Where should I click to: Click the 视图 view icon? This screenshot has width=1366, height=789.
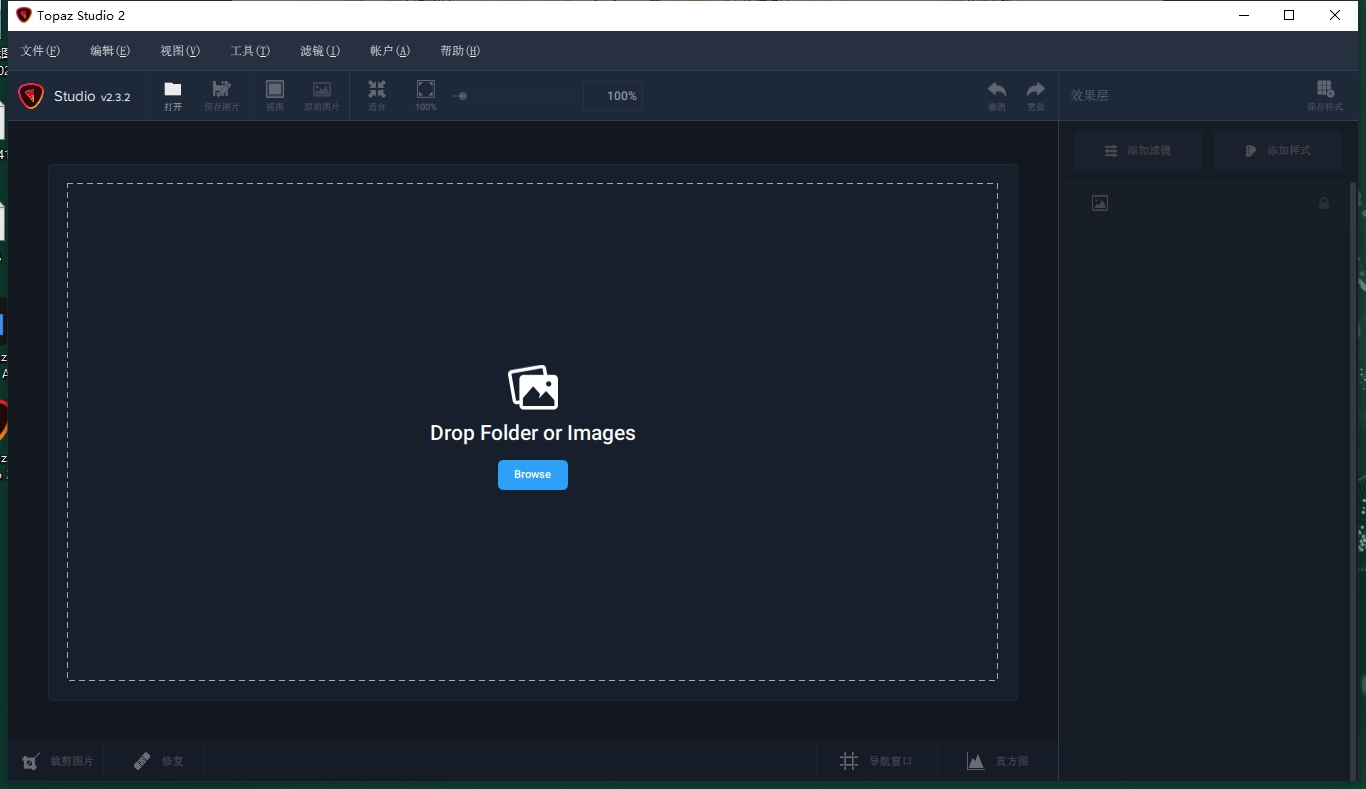(275, 96)
